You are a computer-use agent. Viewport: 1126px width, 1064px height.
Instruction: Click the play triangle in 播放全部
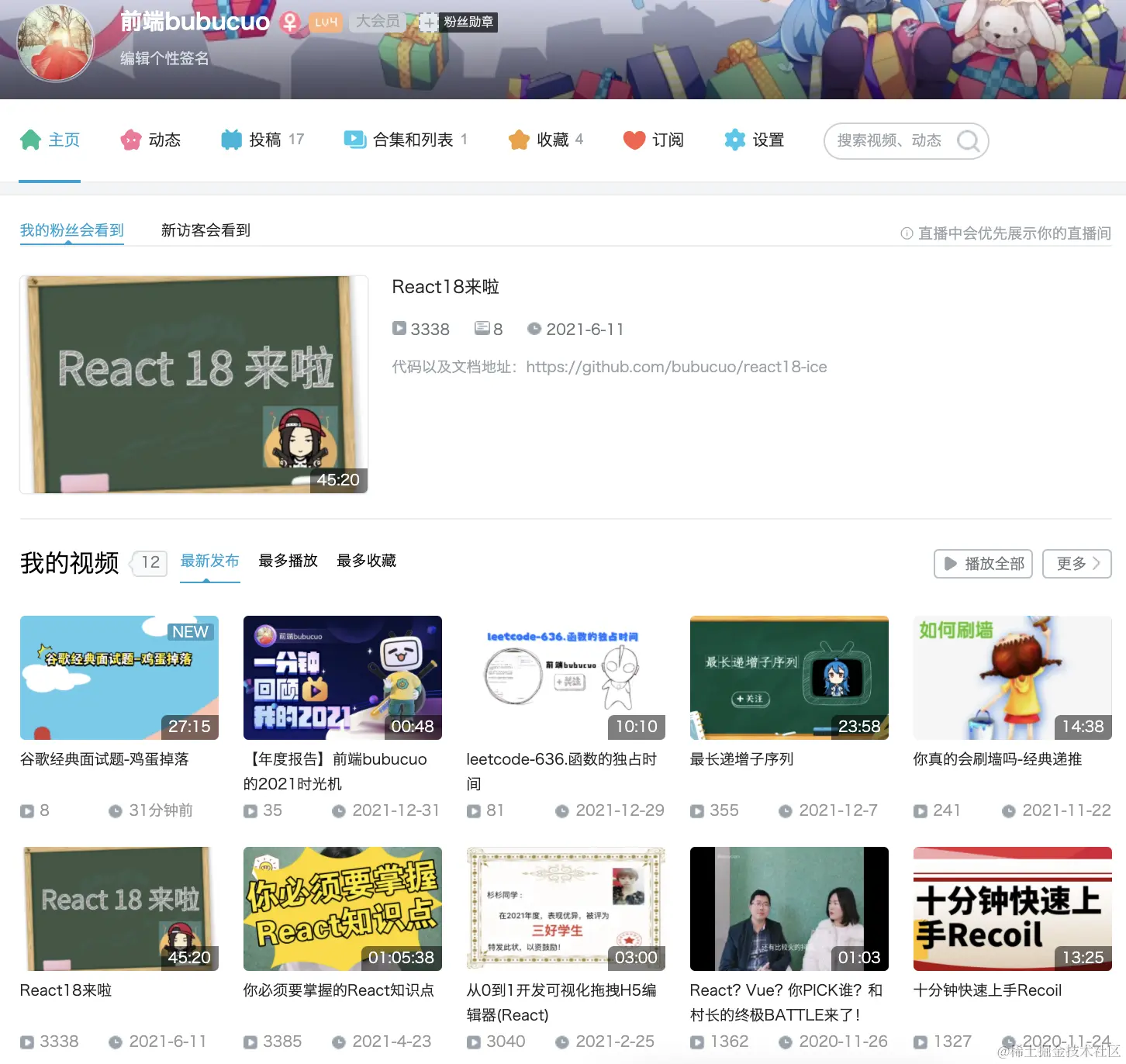click(x=950, y=564)
